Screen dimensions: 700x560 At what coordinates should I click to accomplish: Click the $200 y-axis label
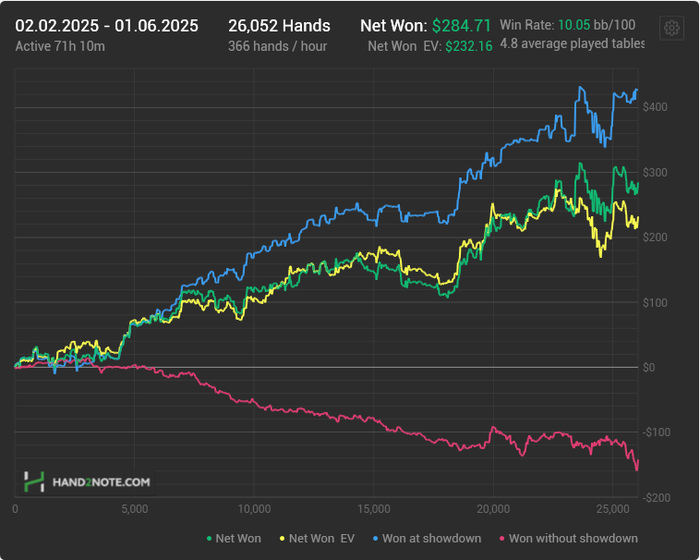click(655, 237)
